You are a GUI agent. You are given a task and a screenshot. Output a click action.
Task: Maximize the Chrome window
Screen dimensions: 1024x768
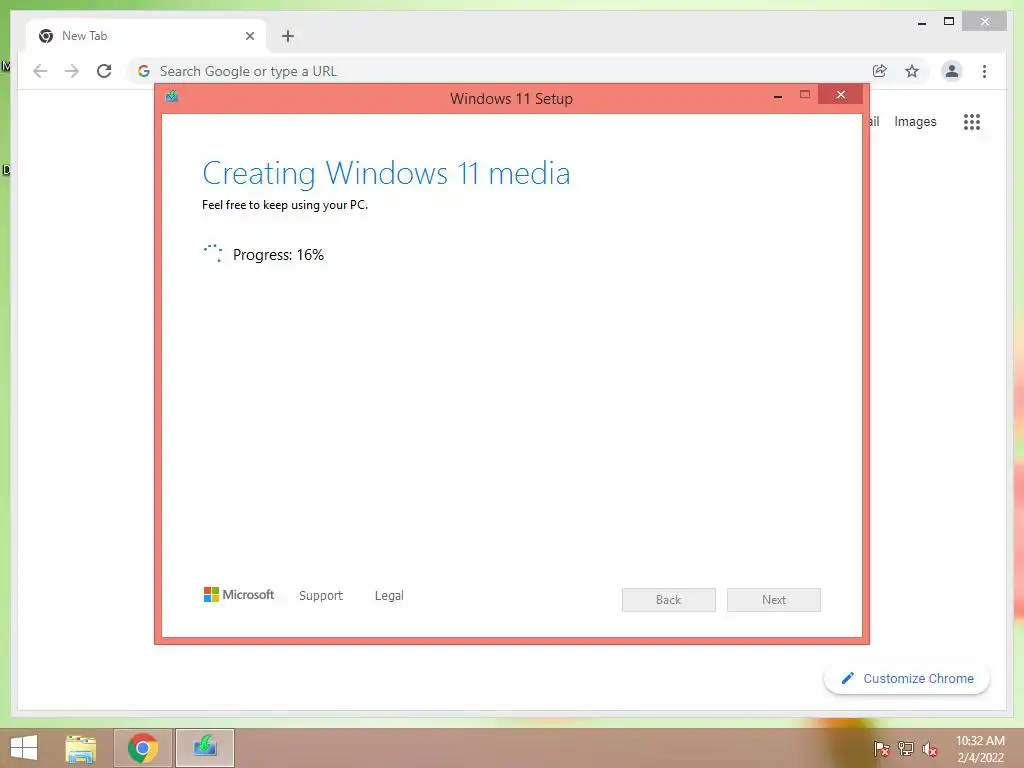click(949, 22)
